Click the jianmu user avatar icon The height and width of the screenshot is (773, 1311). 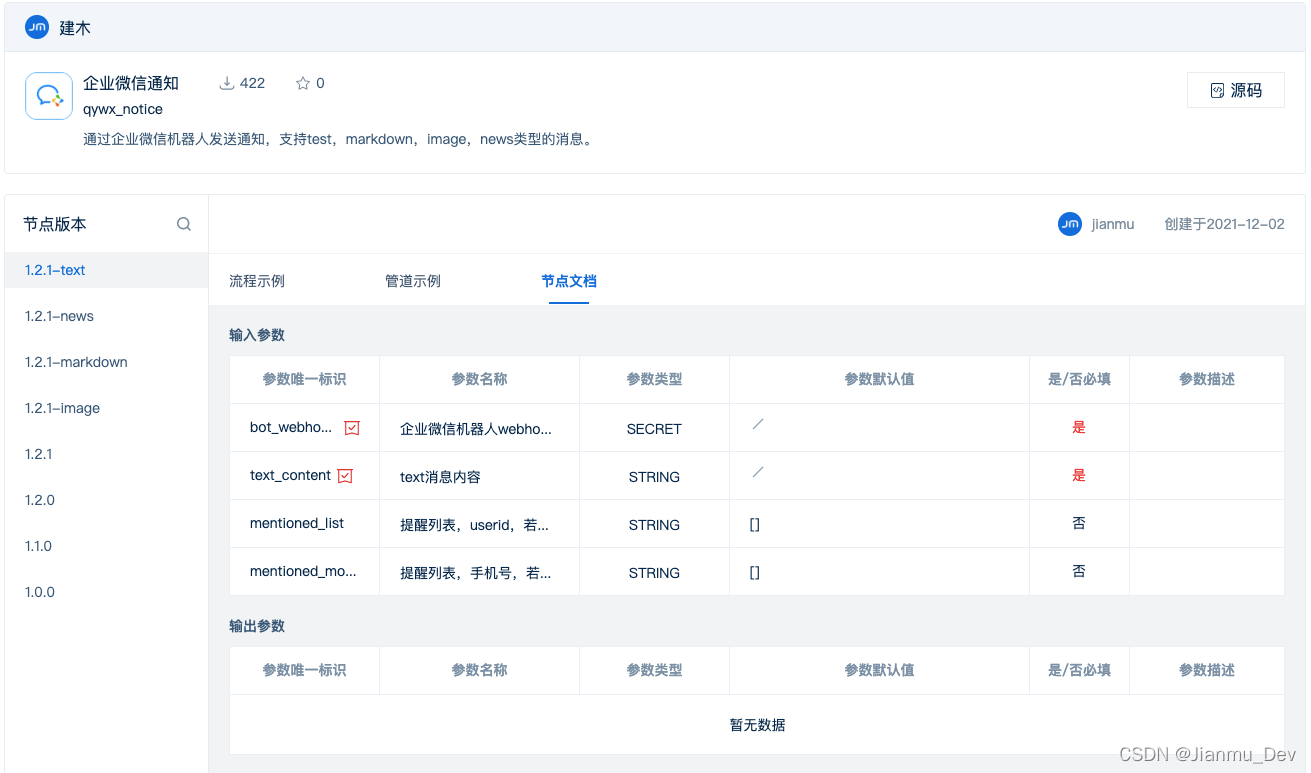pyautogui.click(x=1070, y=224)
